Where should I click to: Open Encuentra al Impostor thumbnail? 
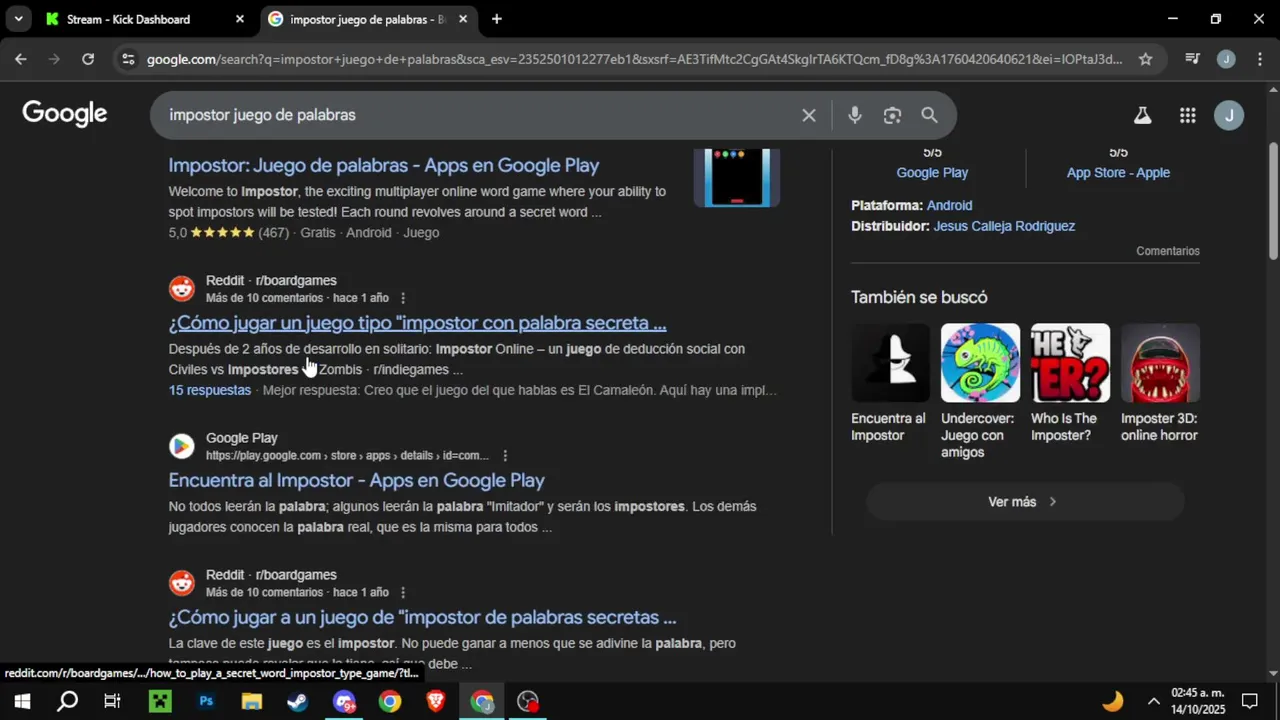[890, 362]
